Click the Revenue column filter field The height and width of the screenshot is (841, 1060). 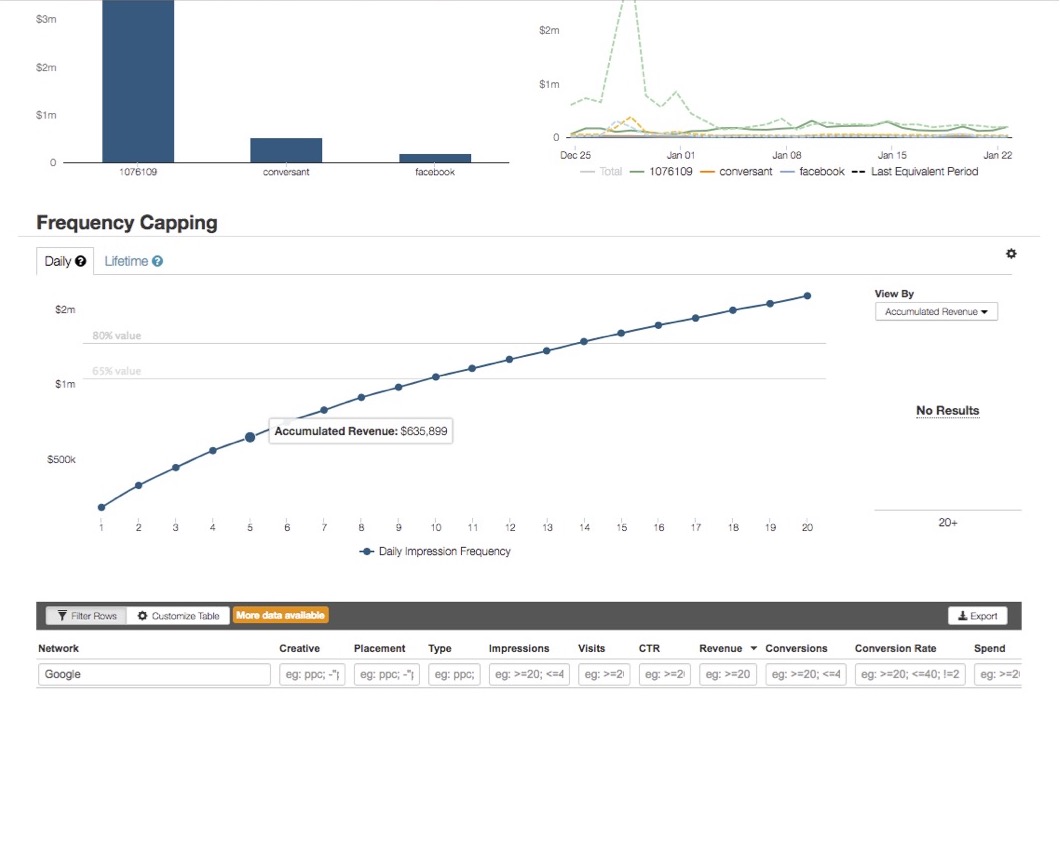coord(727,674)
